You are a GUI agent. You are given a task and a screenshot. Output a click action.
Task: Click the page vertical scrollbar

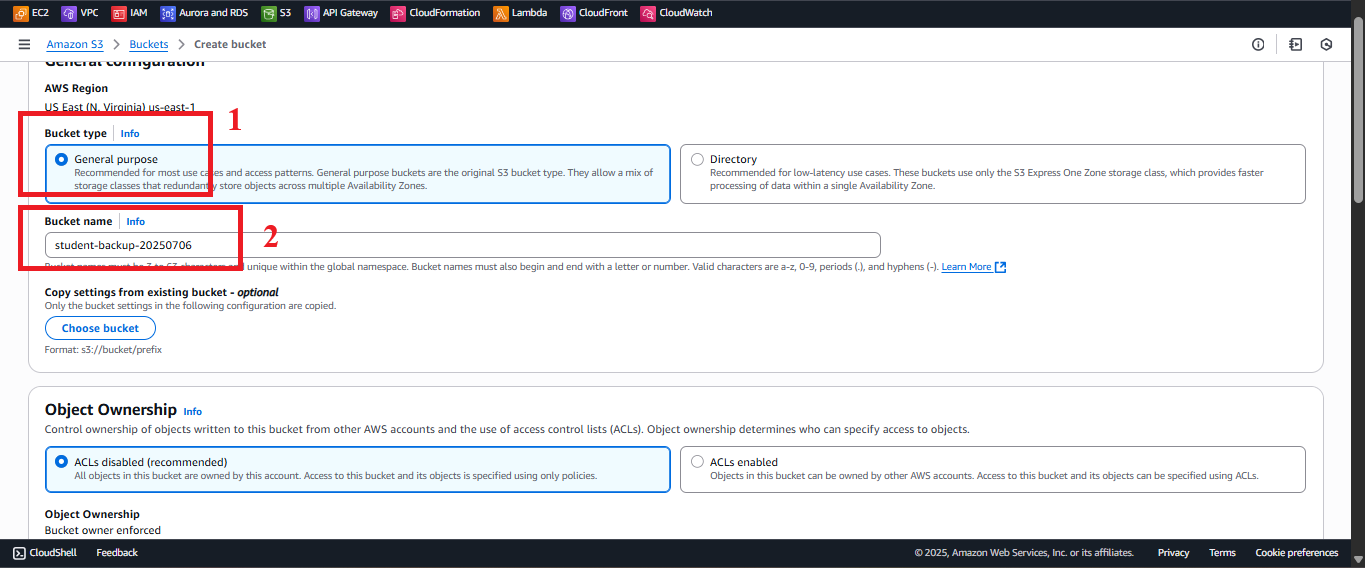tap(1358, 110)
